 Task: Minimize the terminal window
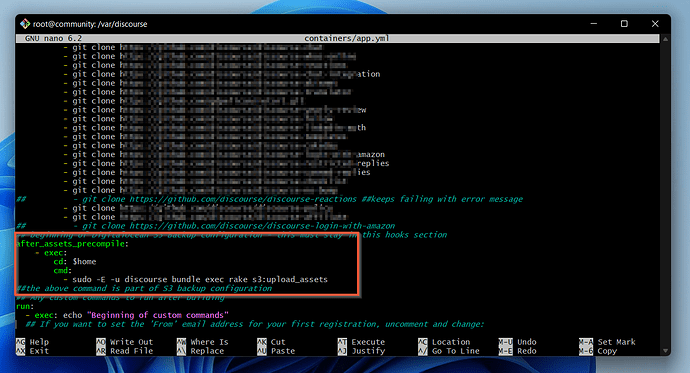pyautogui.click(x=594, y=24)
